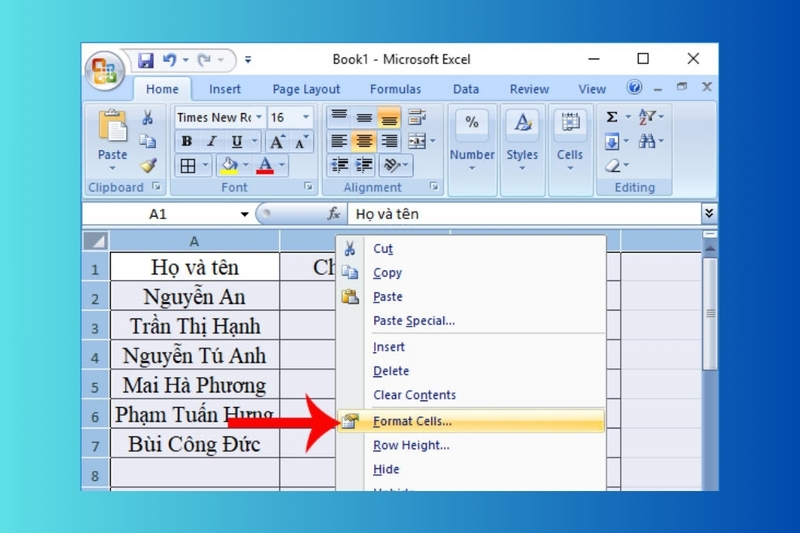Switch to the Formulas tab
This screenshot has width=800, height=533.
(x=395, y=89)
